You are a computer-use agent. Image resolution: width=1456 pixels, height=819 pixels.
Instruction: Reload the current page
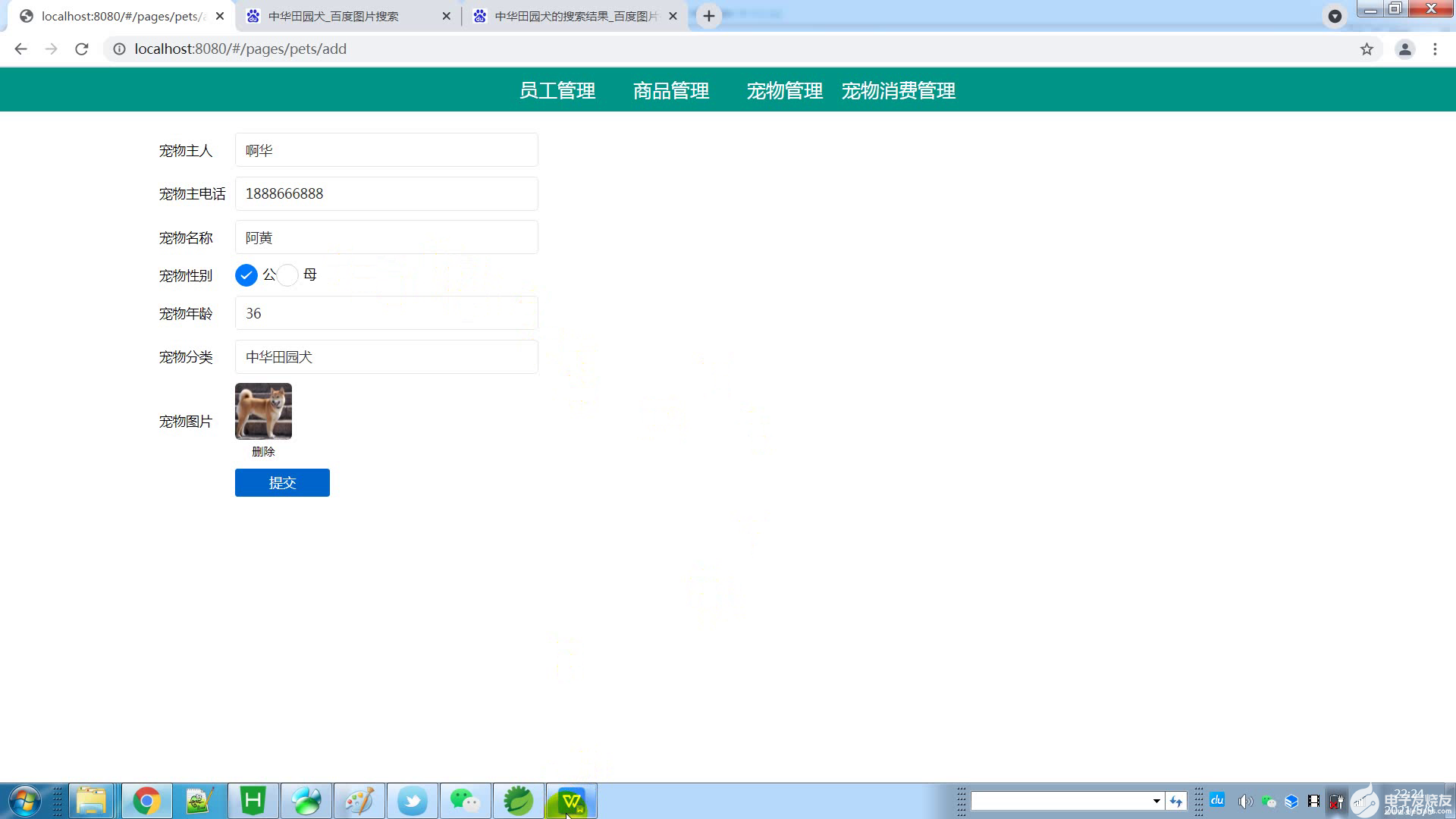coord(82,49)
